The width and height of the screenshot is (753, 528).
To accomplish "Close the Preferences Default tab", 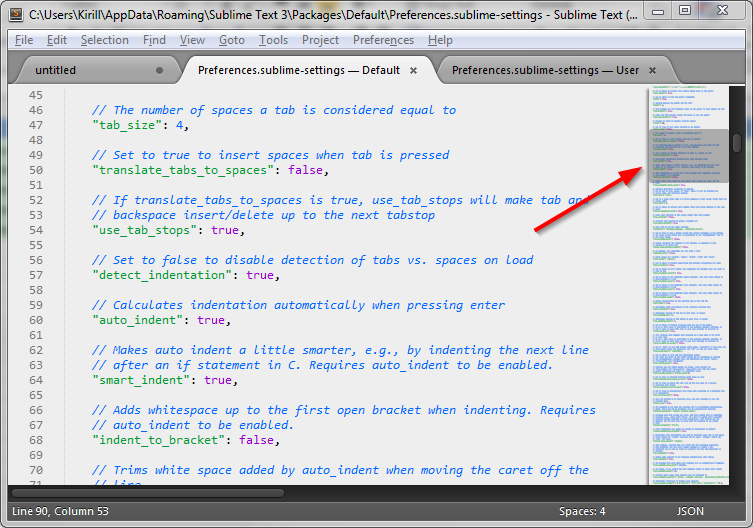I will click(x=413, y=71).
